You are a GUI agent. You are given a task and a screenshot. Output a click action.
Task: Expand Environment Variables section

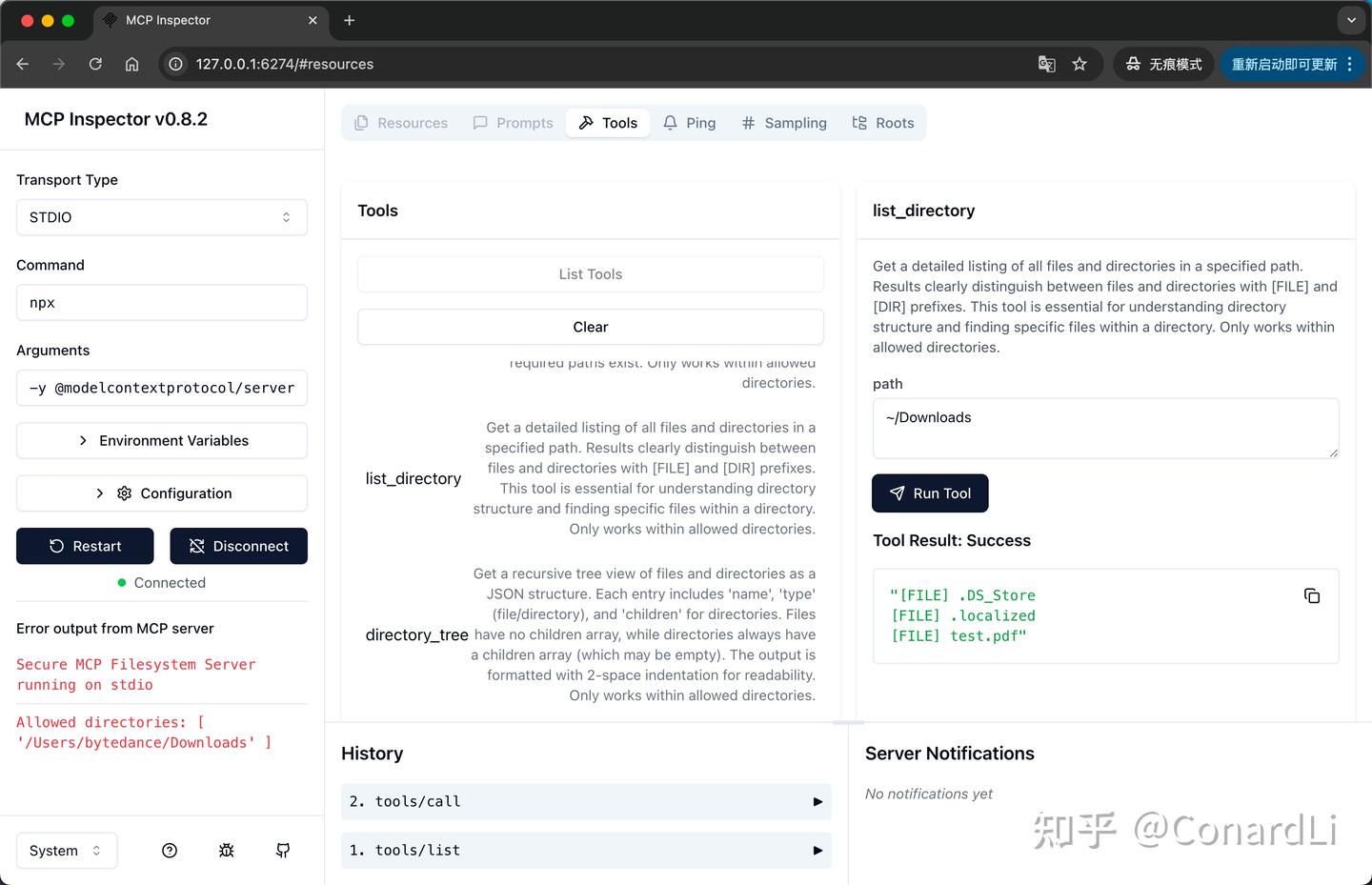point(162,440)
